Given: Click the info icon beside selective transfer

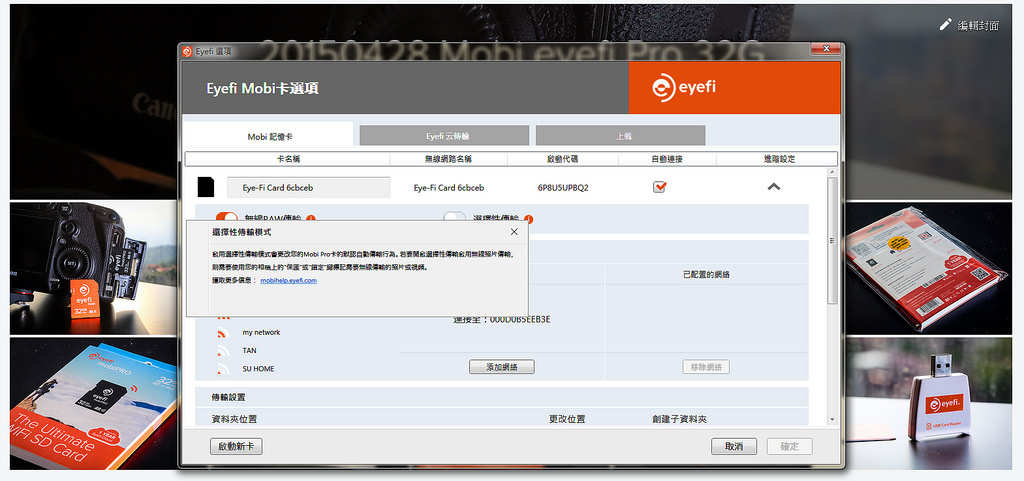Looking at the screenshot, I should 528,219.
